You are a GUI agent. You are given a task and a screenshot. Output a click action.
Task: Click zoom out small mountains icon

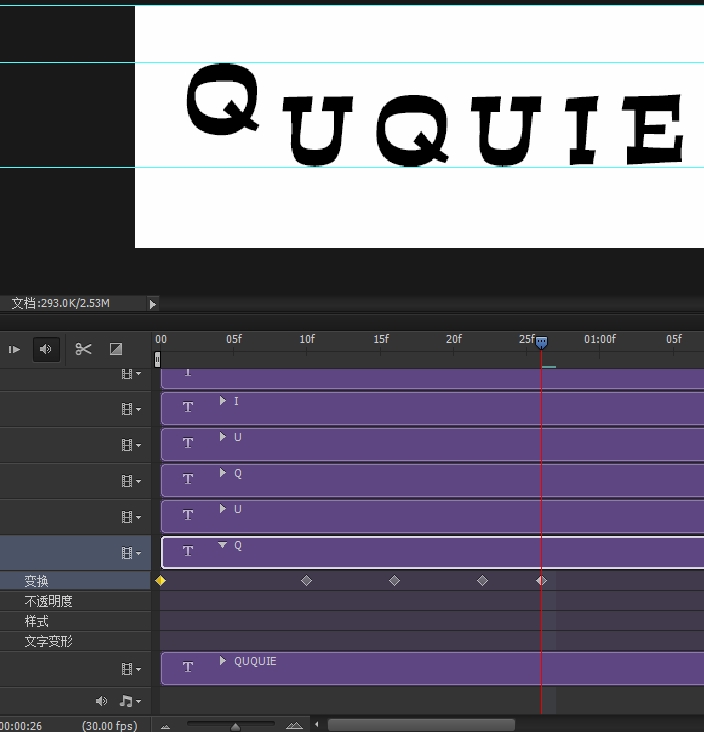pyautogui.click(x=166, y=726)
